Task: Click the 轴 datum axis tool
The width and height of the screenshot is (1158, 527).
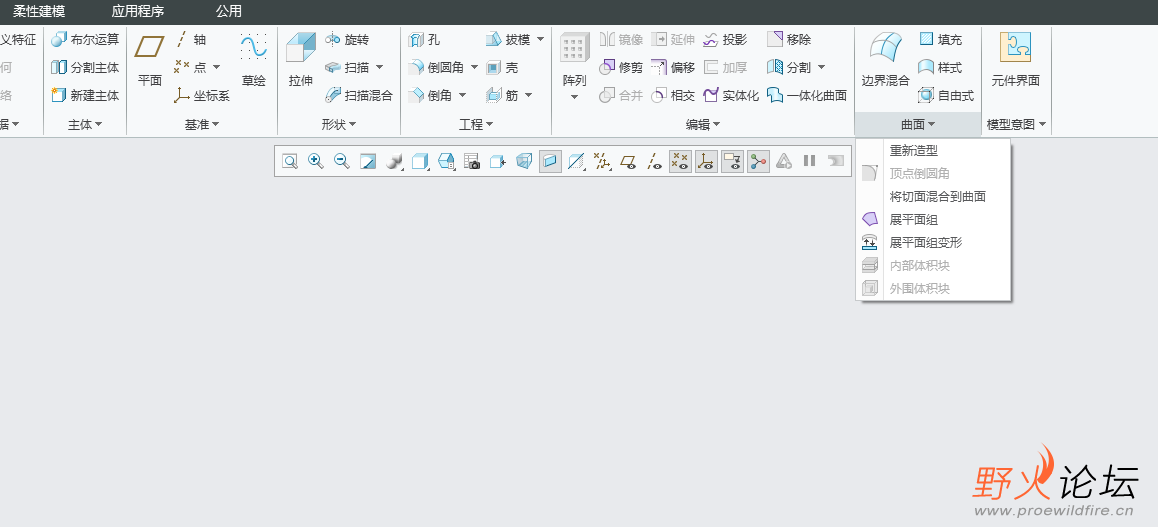Action: pos(191,39)
